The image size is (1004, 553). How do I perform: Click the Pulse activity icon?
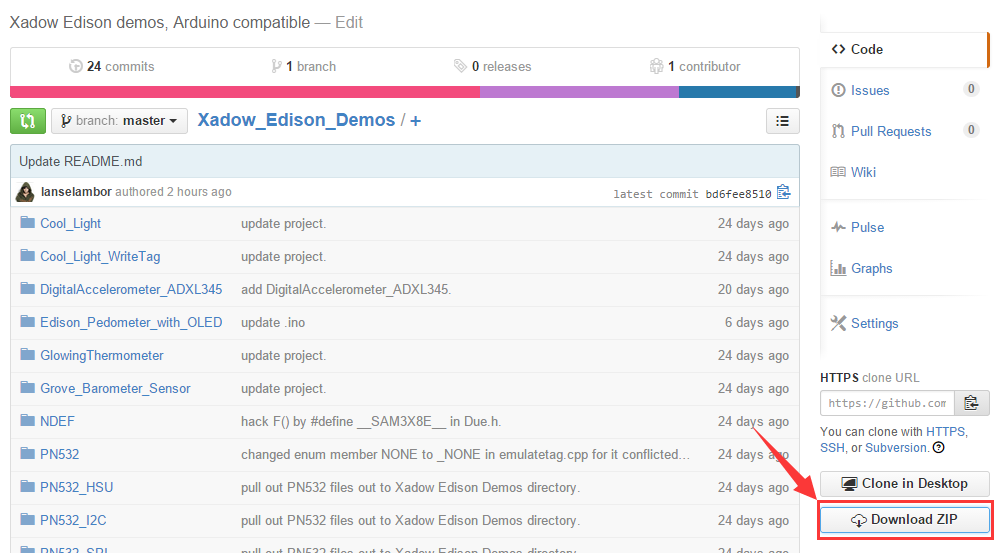point(838,227)
